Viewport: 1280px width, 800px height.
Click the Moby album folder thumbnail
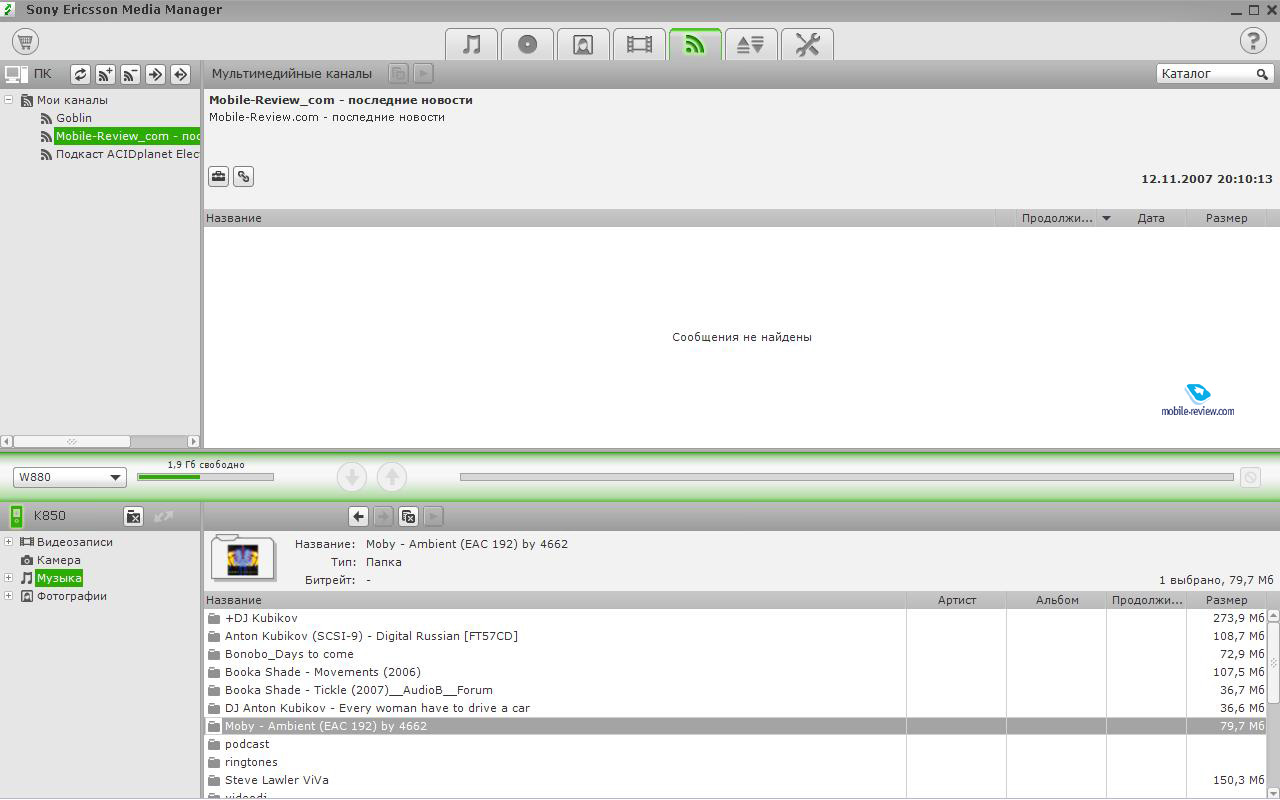[x=243, y=558]
